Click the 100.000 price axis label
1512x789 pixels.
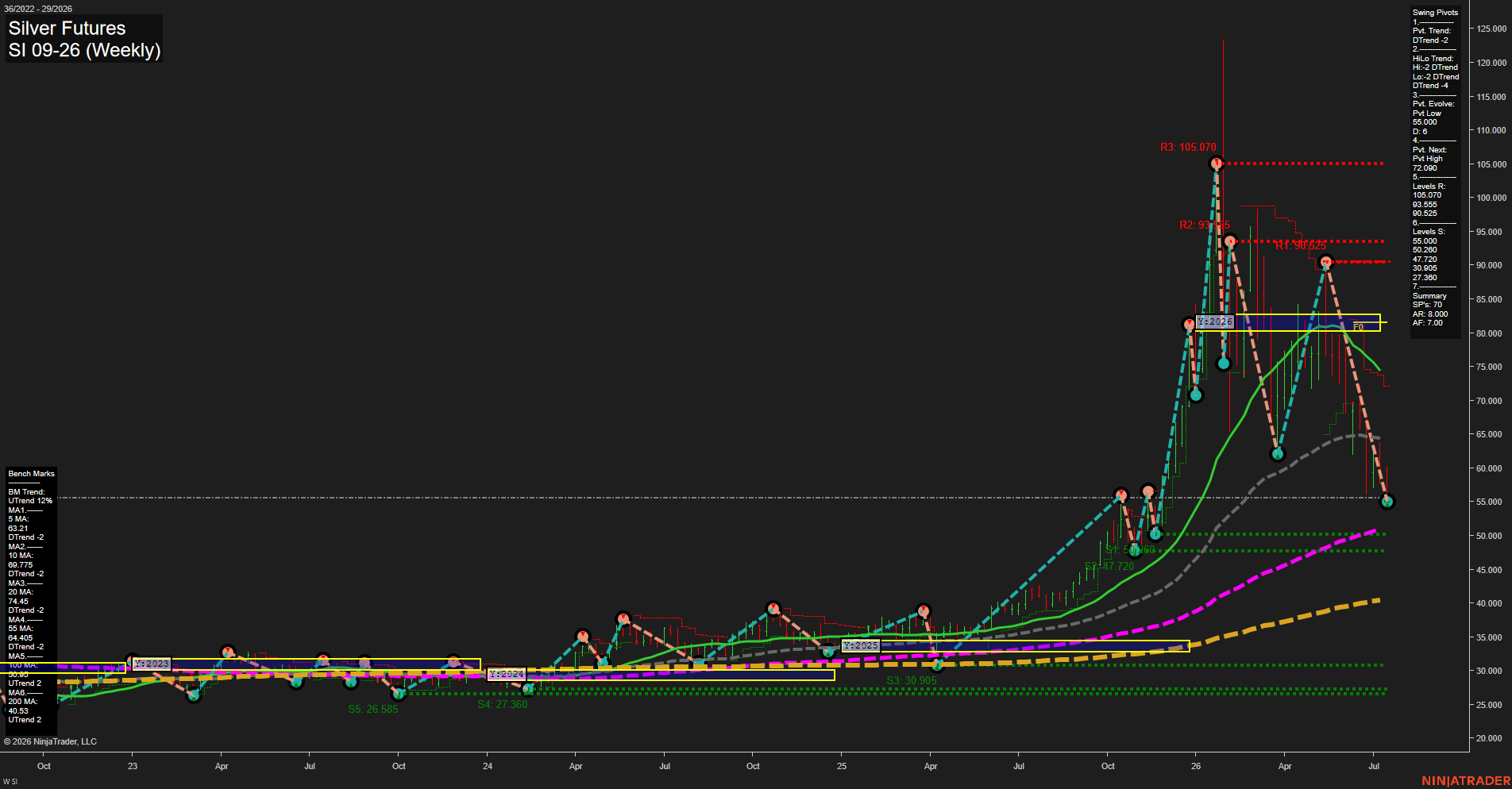(1491, 198)
